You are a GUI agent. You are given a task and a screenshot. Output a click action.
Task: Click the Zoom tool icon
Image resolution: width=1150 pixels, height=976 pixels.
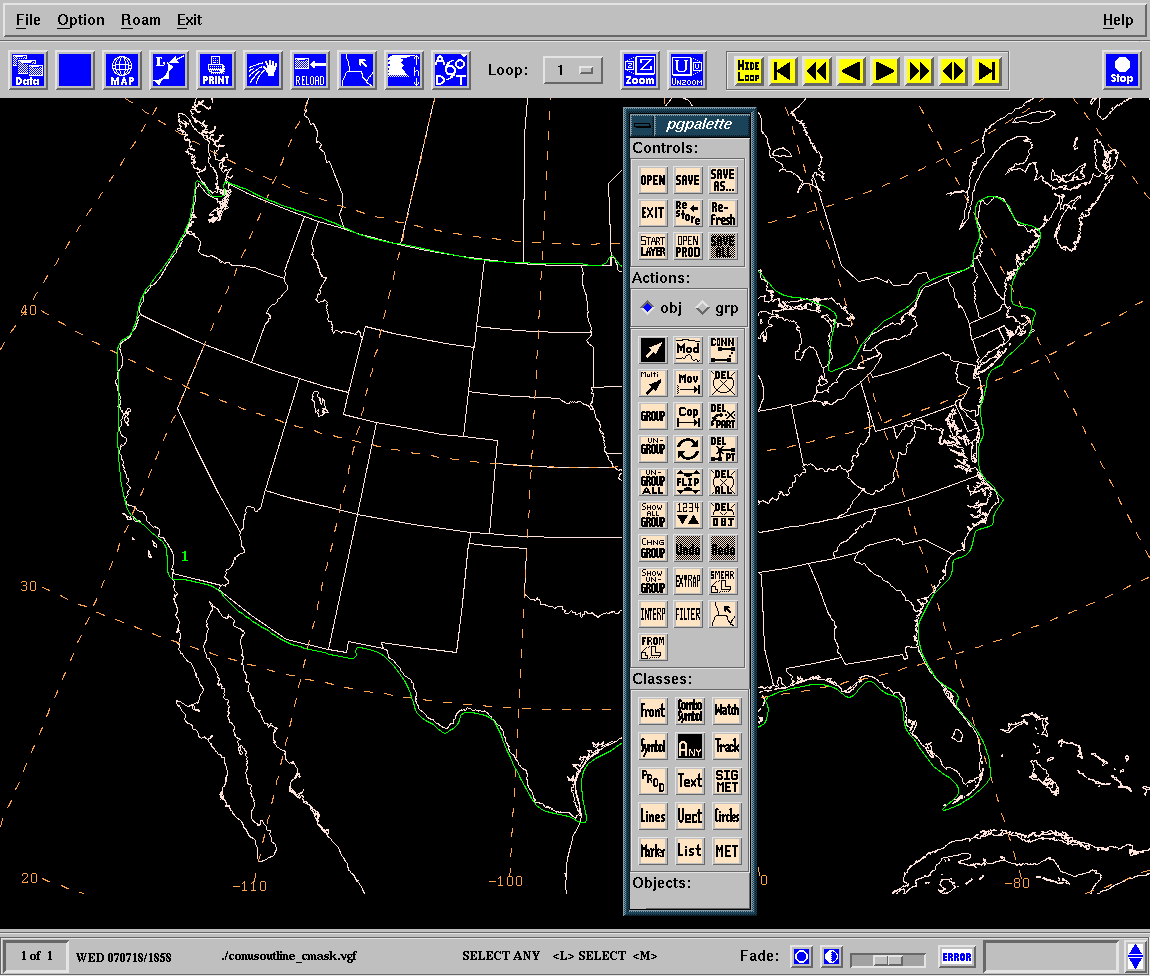tap(640, 71)
